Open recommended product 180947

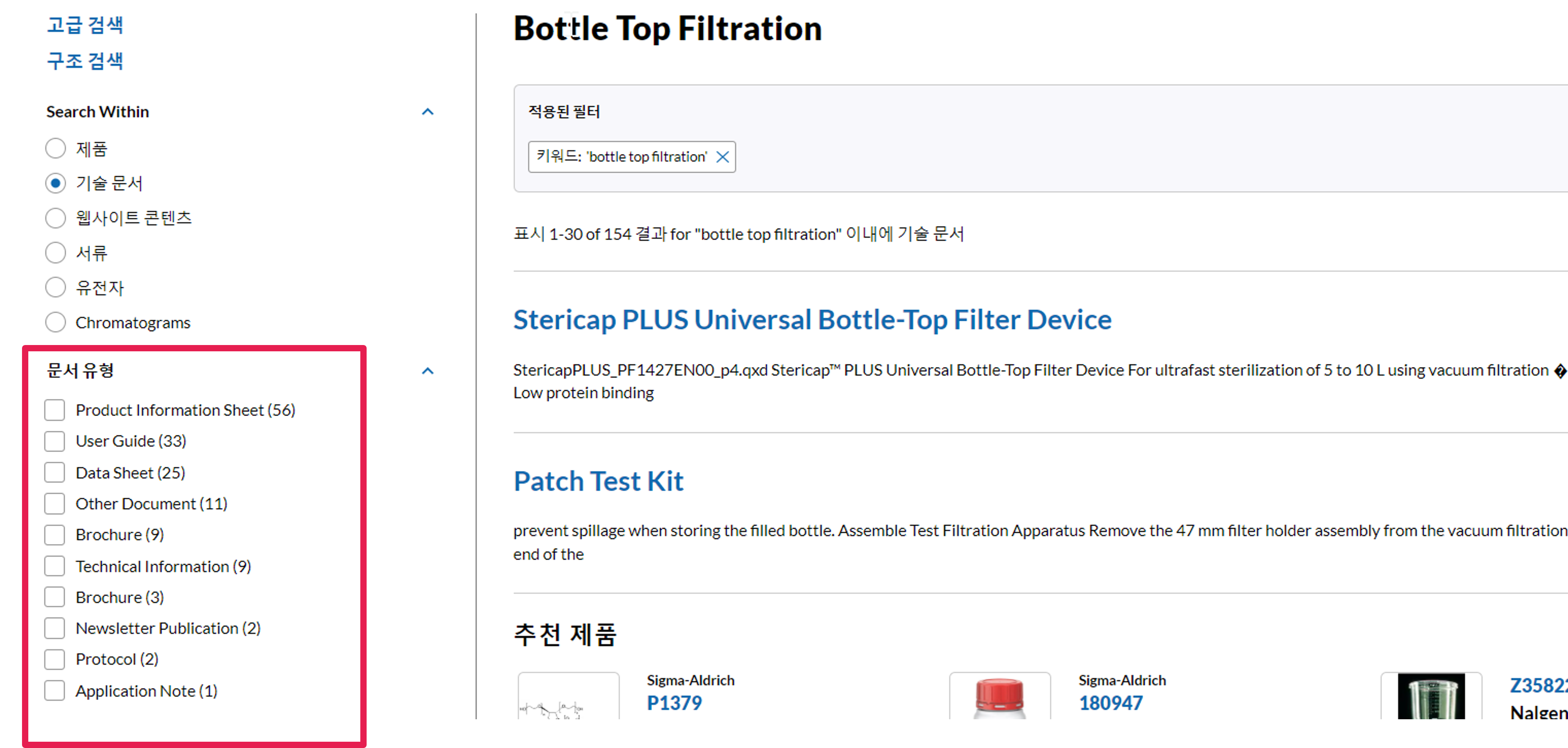[1110, 703]
